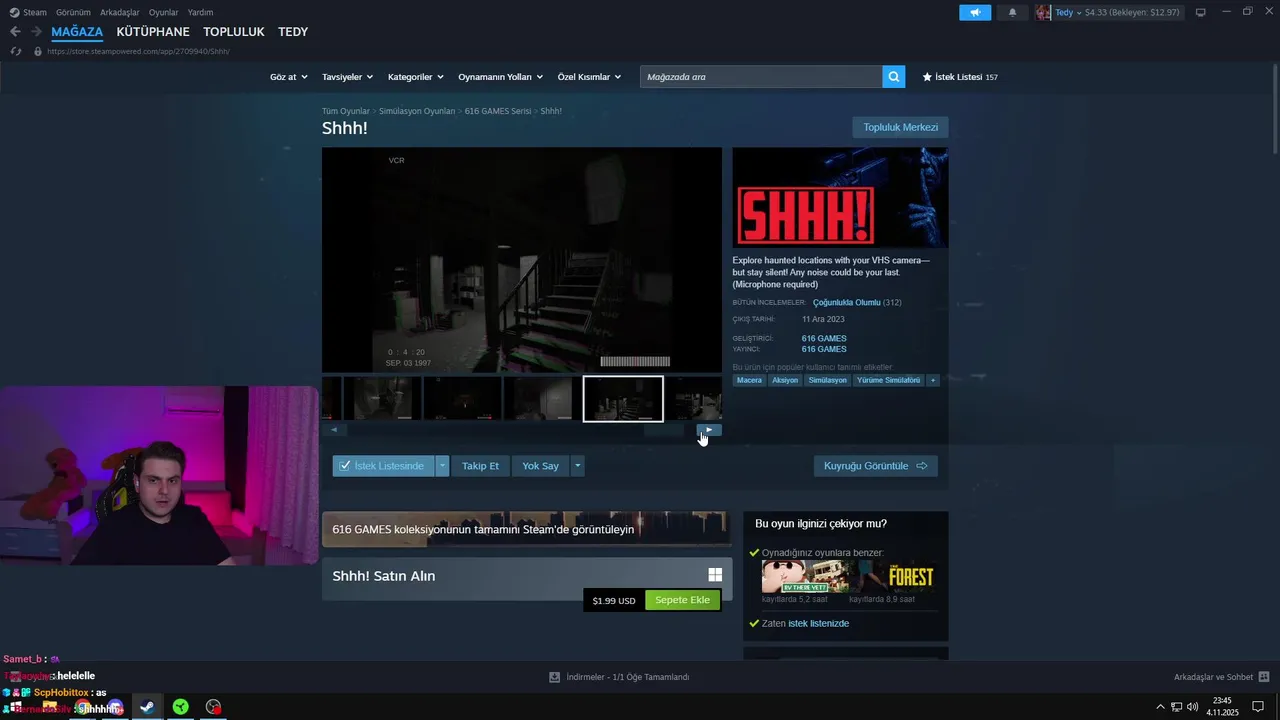This screenshot has width=1280, height=720.
Task: Click the Steam logo in the menu bar
Action: click(15, 12)
